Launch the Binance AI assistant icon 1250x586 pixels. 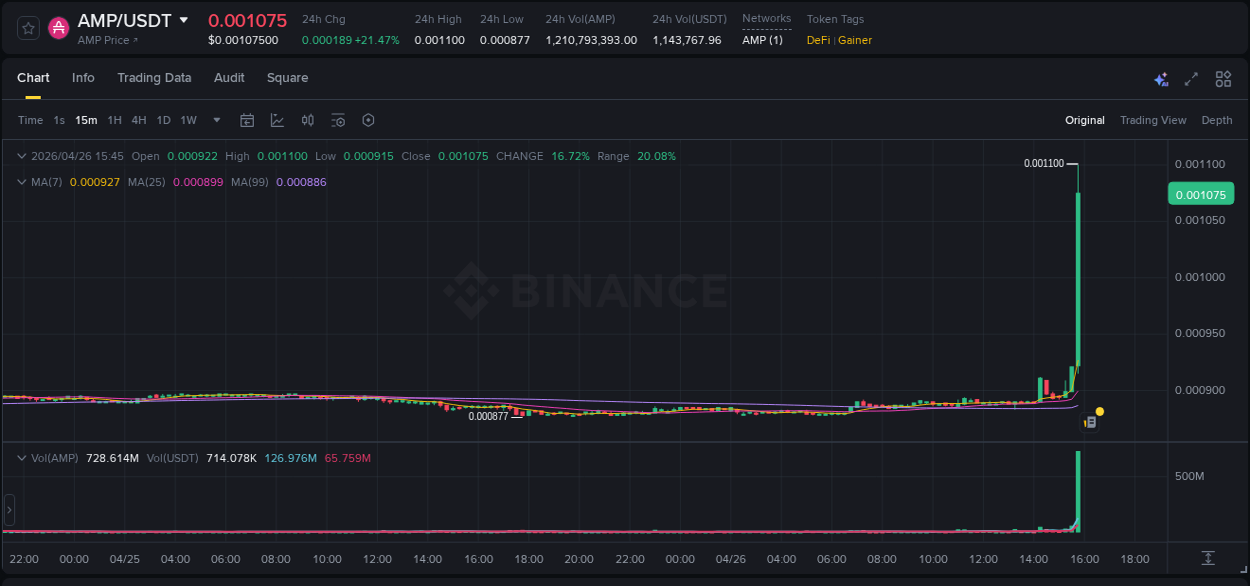coord(1160,78)
